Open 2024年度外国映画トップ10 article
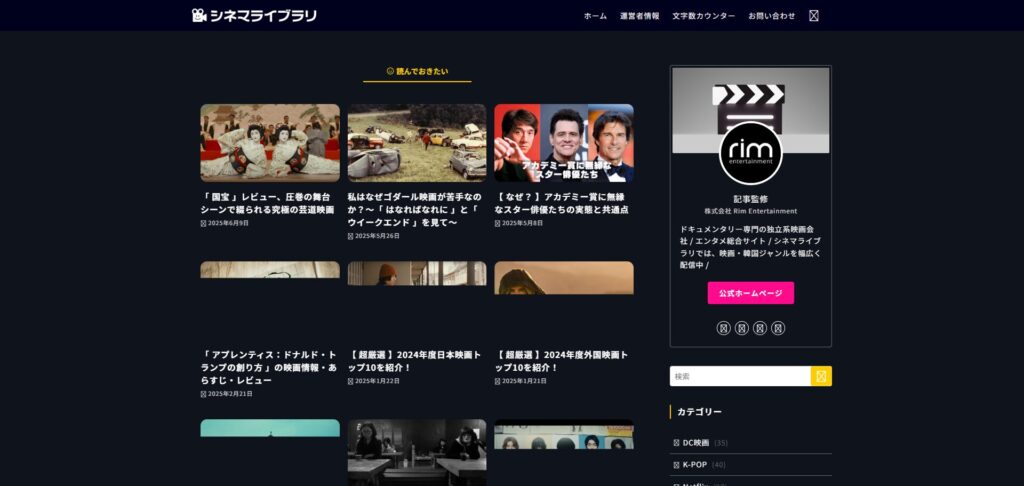 pos(562,361)
